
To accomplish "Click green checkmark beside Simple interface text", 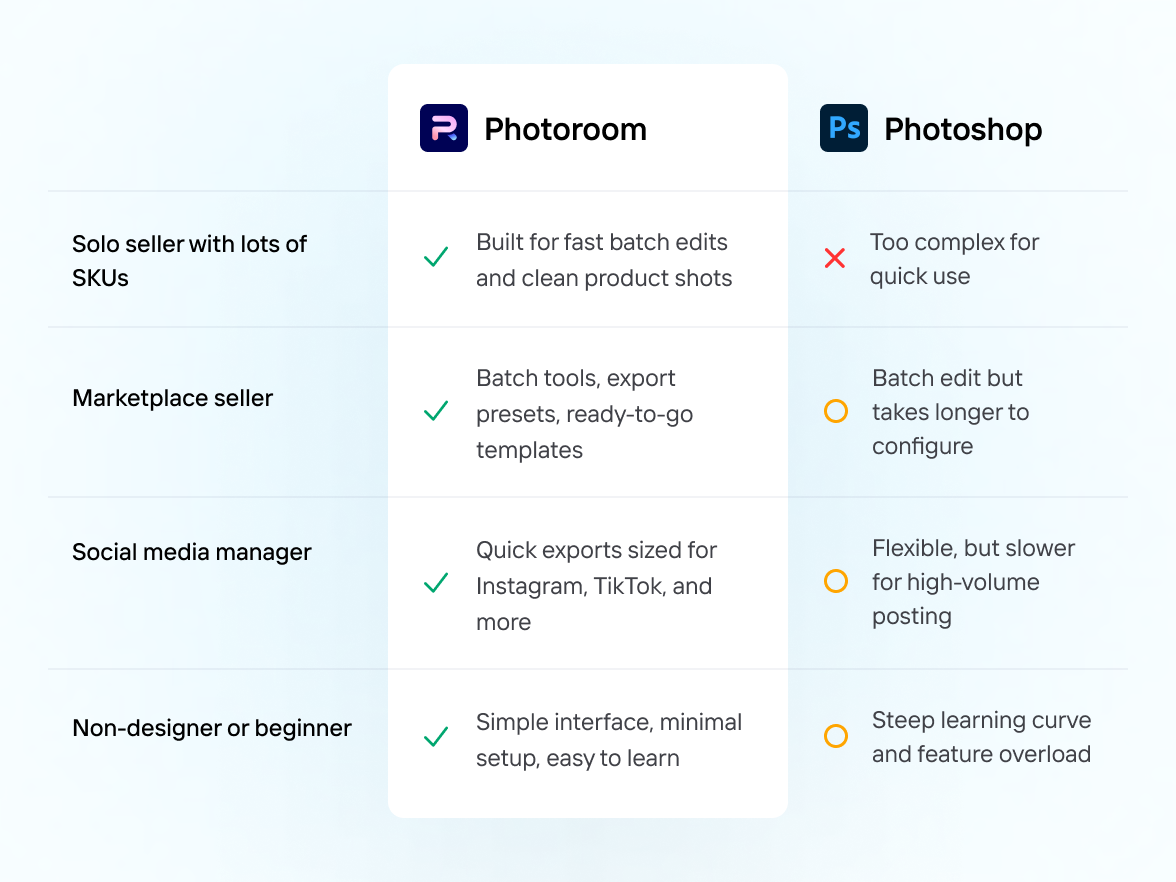I will pyautogui.click(x=436, y=738).
